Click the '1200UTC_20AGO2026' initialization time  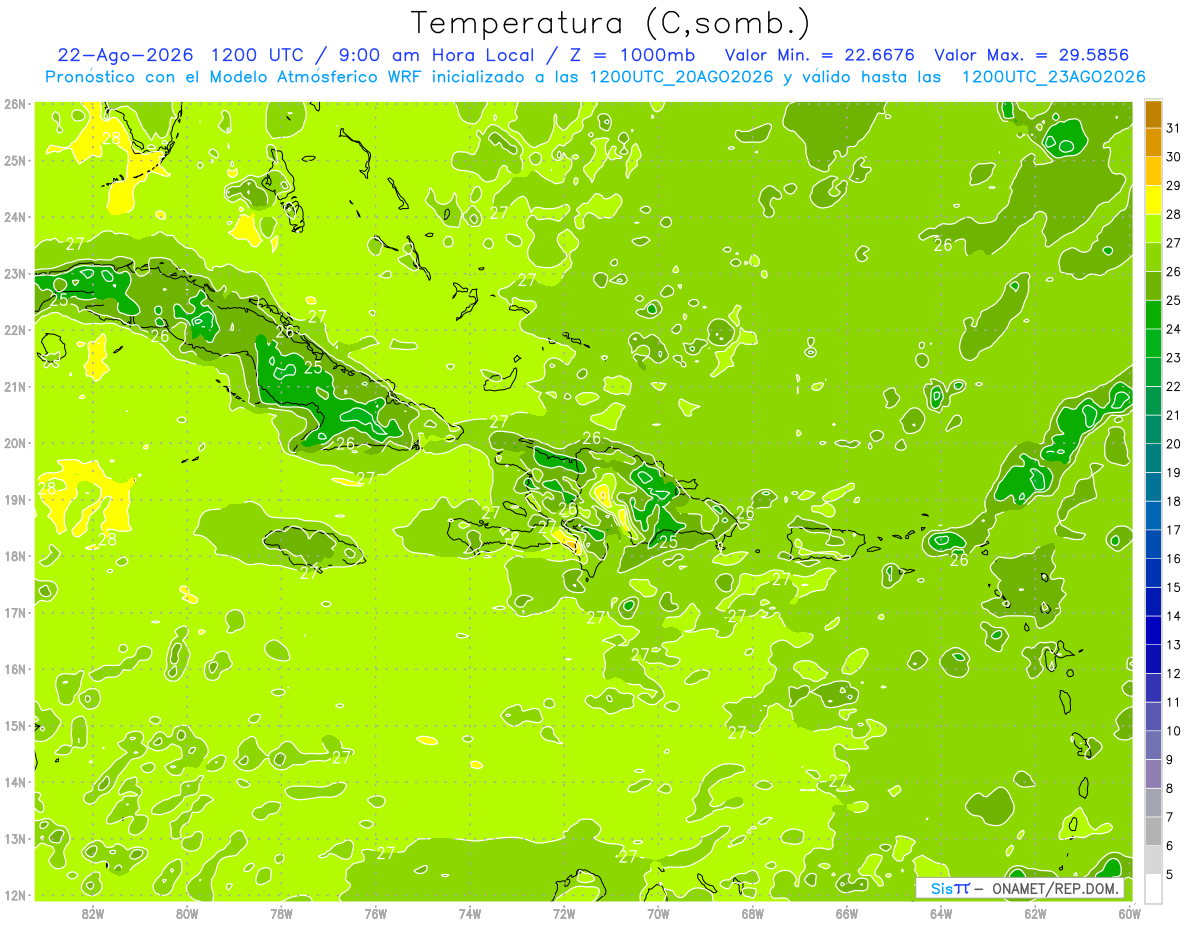[x=681, y=76]
